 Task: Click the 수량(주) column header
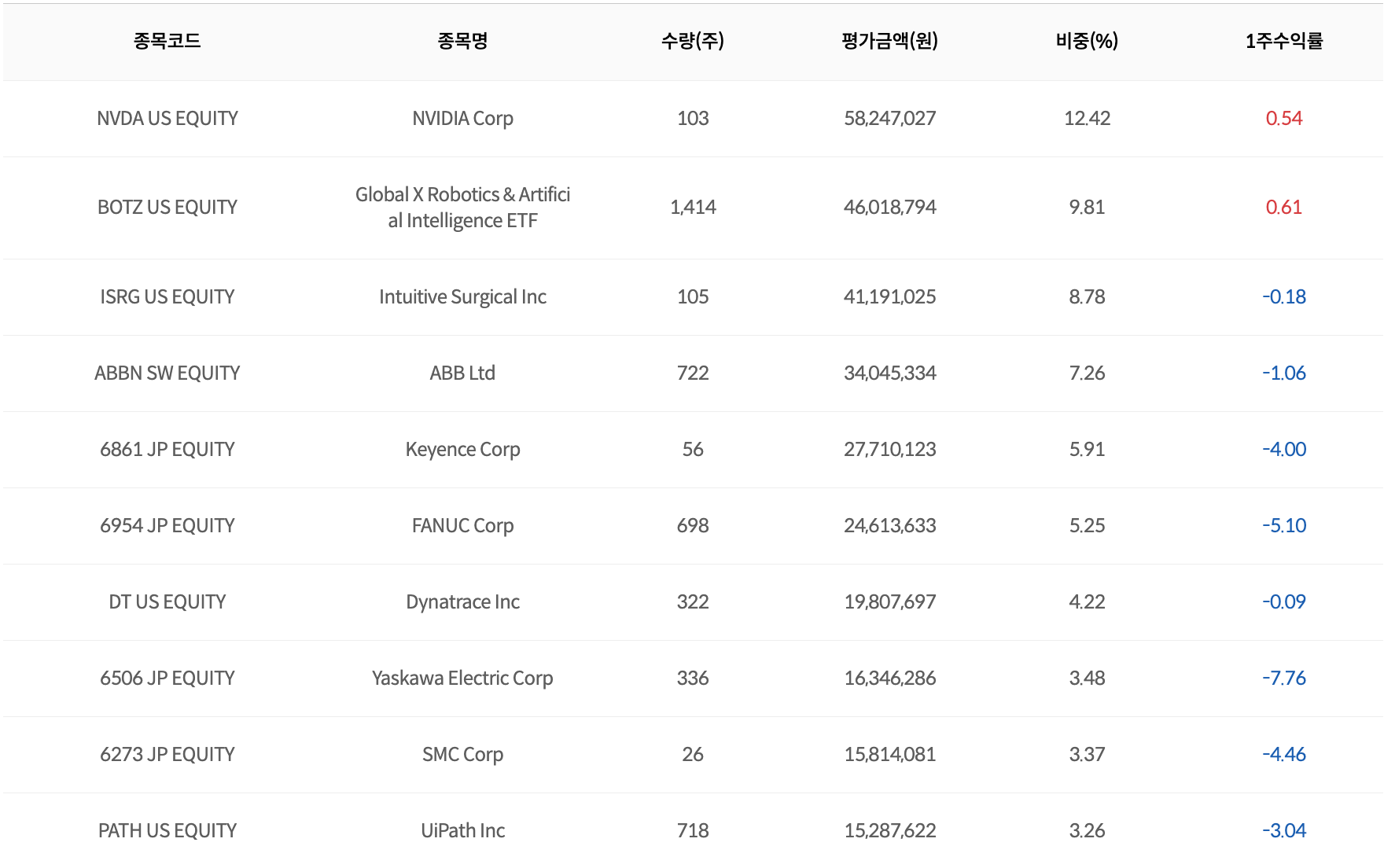pyautogui.click(x=693, y=41)
